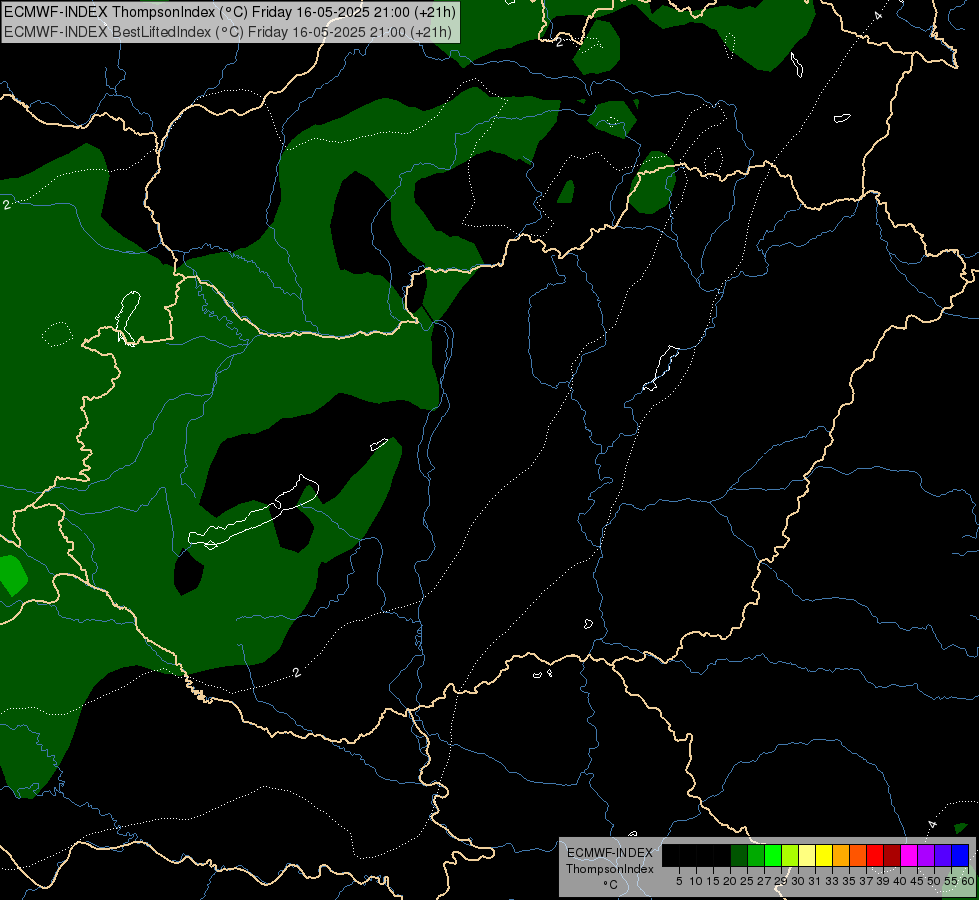
Task: Click the ThompsonIndex legend label
Action: 610,869
